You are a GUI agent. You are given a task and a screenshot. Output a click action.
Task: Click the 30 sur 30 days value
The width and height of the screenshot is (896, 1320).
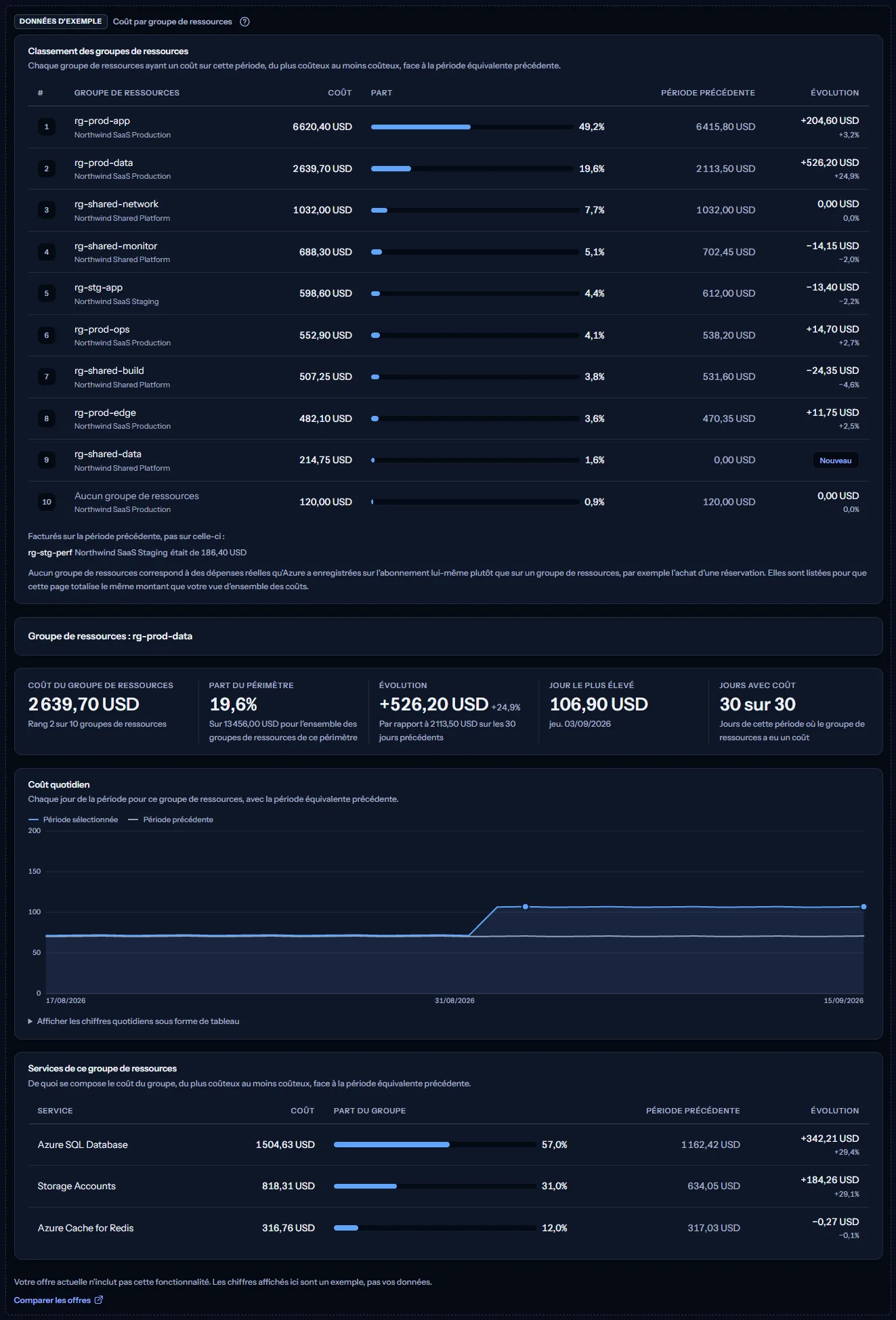pyautogui.click(x=757, y=704)
